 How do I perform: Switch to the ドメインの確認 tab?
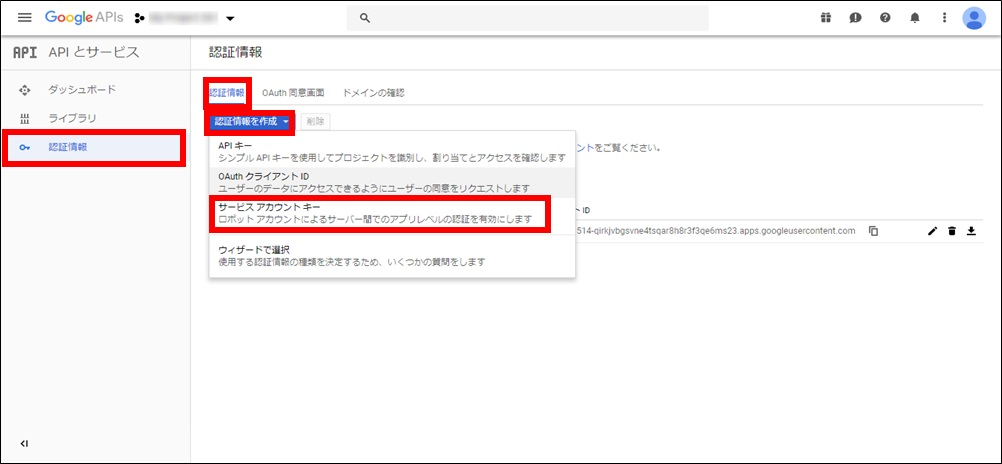point(374,93)
